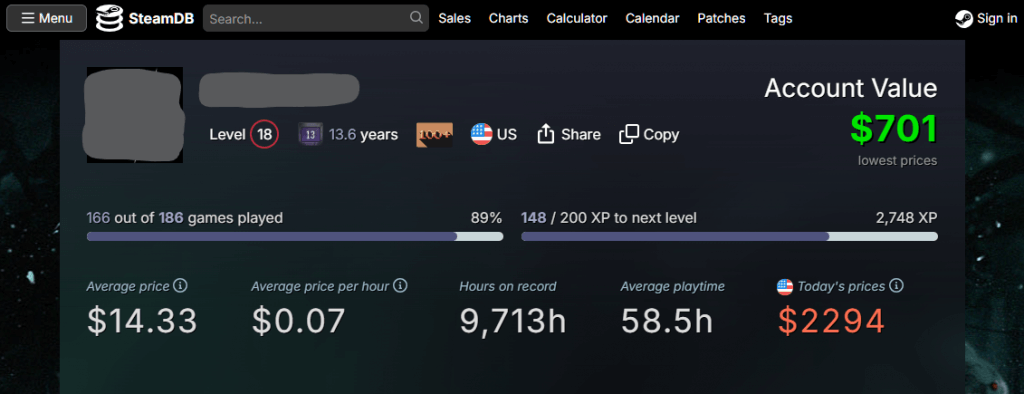
Task: Click the Steam icon beside Sign in
Action: coord(964,19)
